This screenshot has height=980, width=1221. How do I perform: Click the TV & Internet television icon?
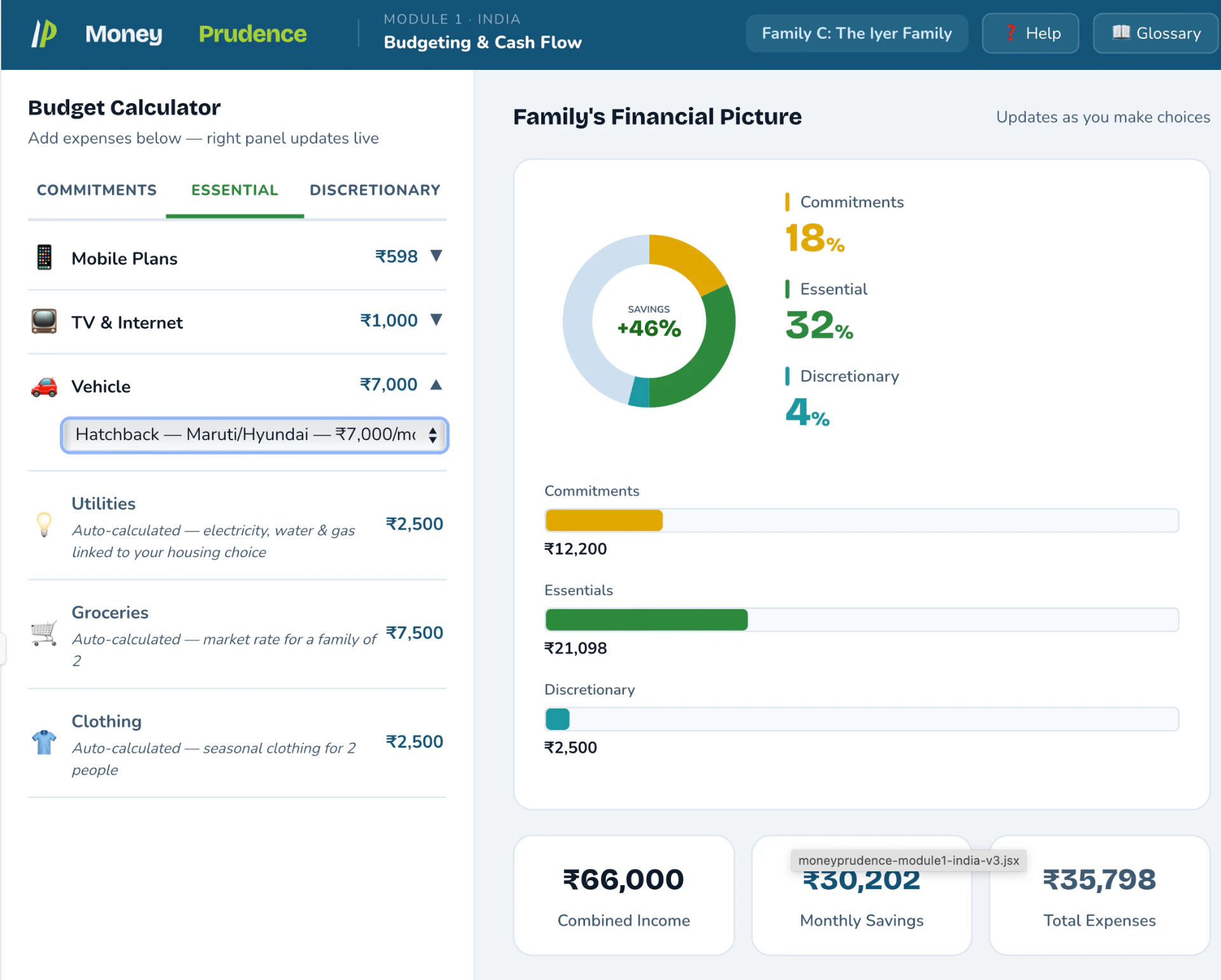click(44, 321)
